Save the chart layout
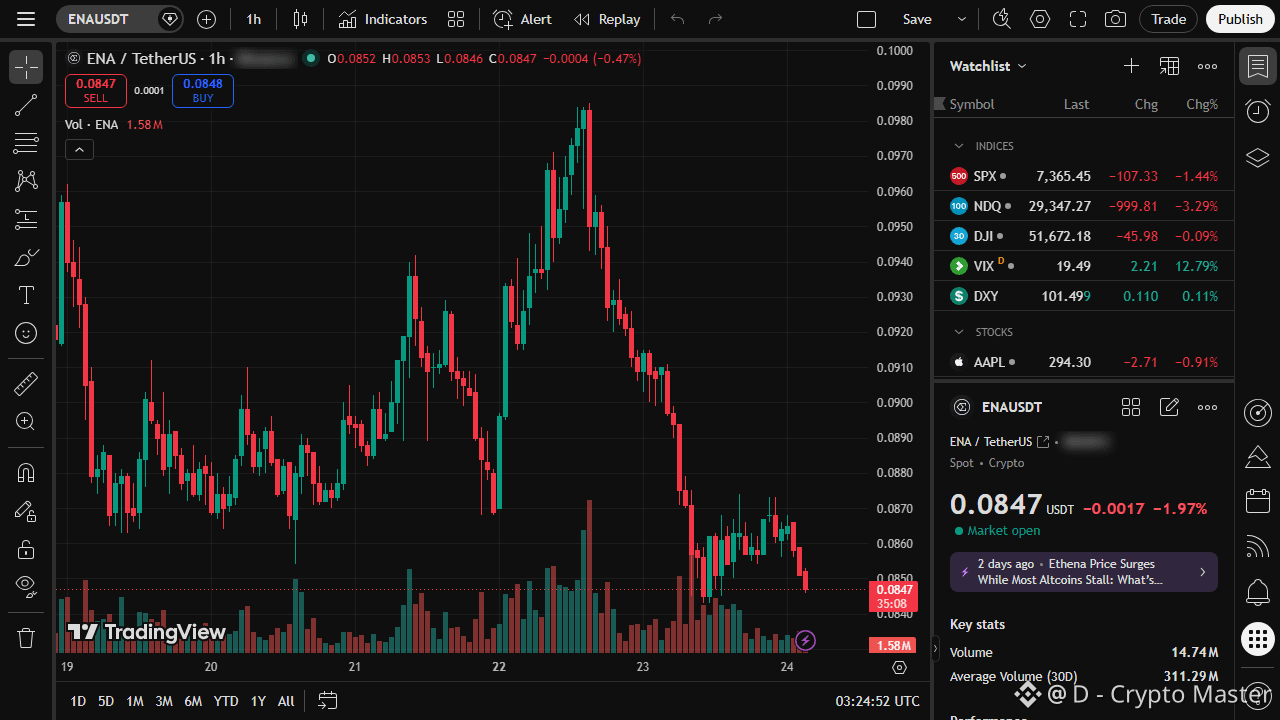Viewport: 1280px width, 720px height. point(917,19)
